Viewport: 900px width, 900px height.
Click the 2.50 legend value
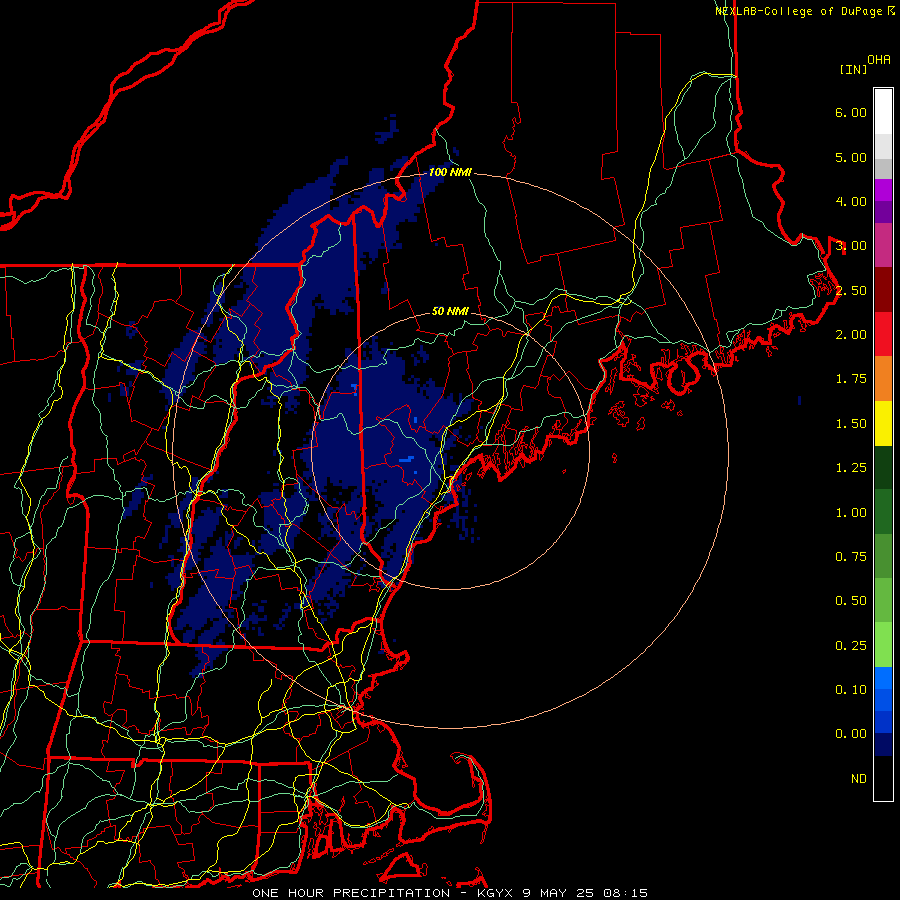pos(851,290)
